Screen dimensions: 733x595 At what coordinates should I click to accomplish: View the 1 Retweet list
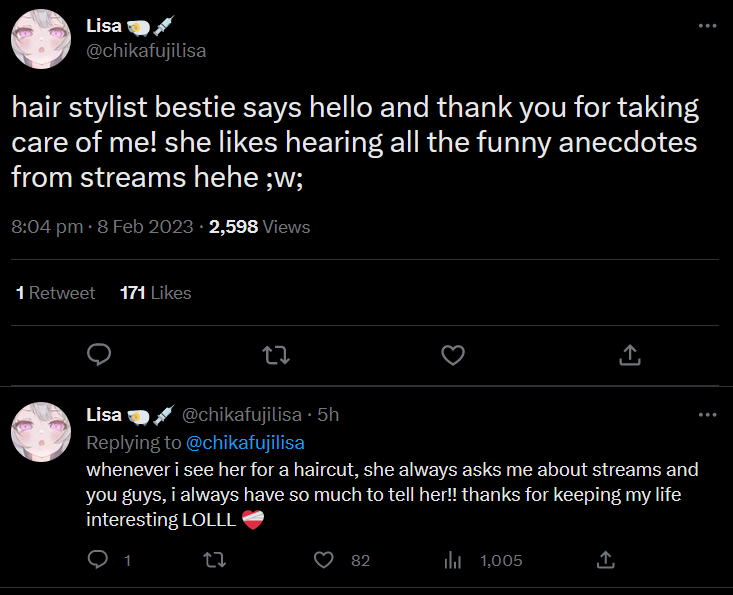[x=55, y=293]
